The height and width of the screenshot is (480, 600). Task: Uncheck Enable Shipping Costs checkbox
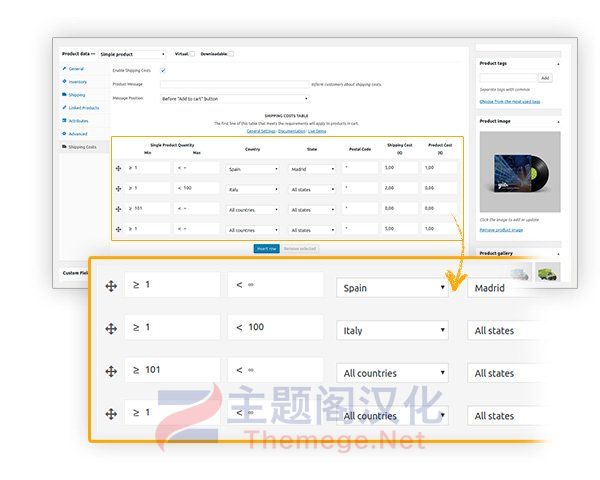163,70
